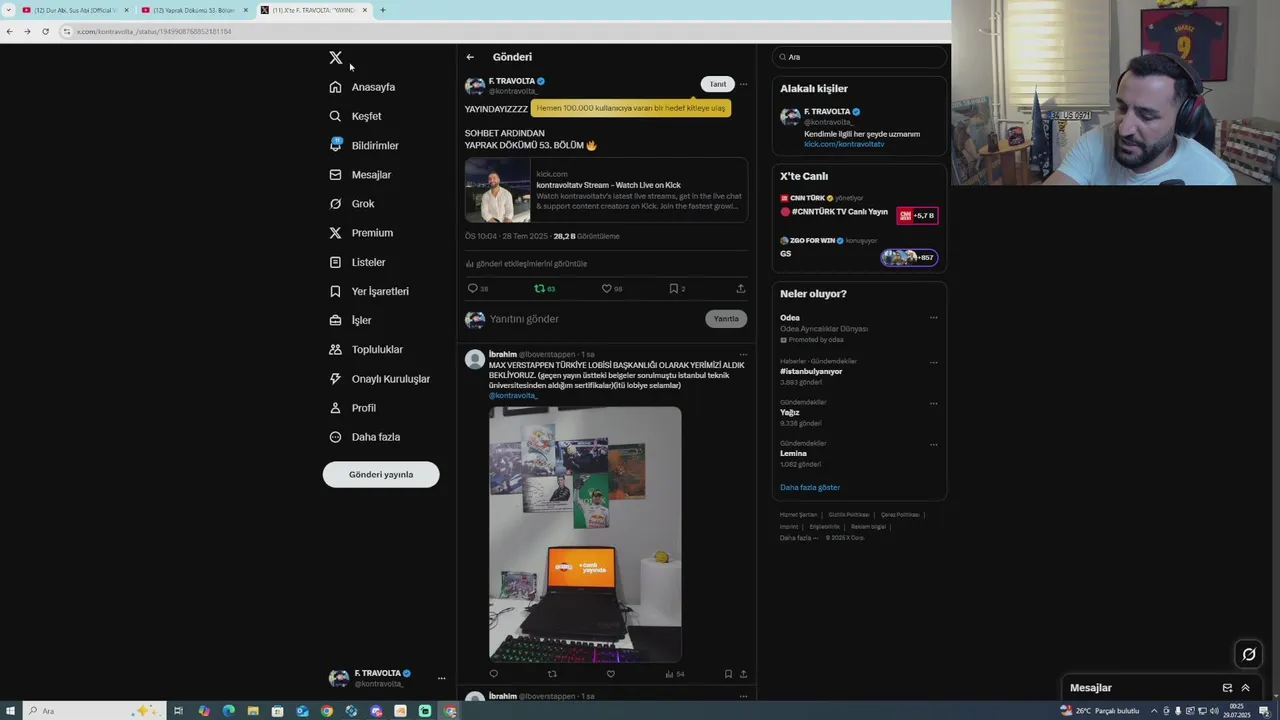Open Windows Start menu
Viewport: 1280px width, 720px height.
[11, 711]
